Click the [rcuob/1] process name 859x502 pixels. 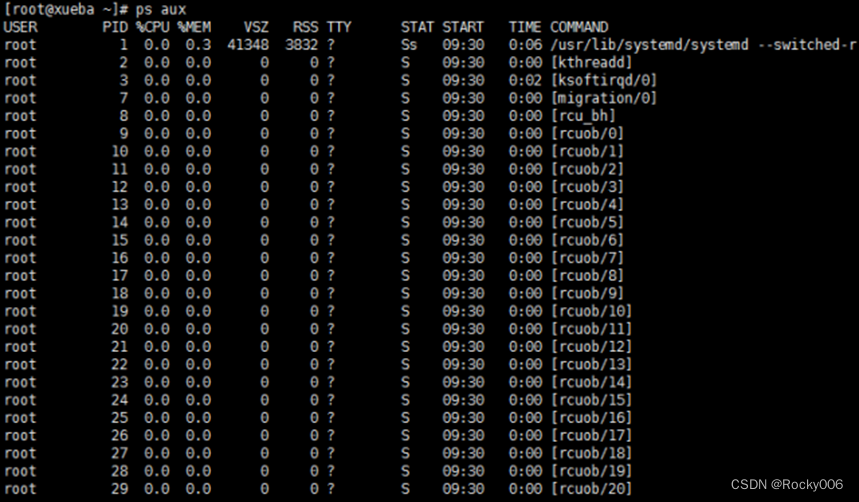(587, 151)
